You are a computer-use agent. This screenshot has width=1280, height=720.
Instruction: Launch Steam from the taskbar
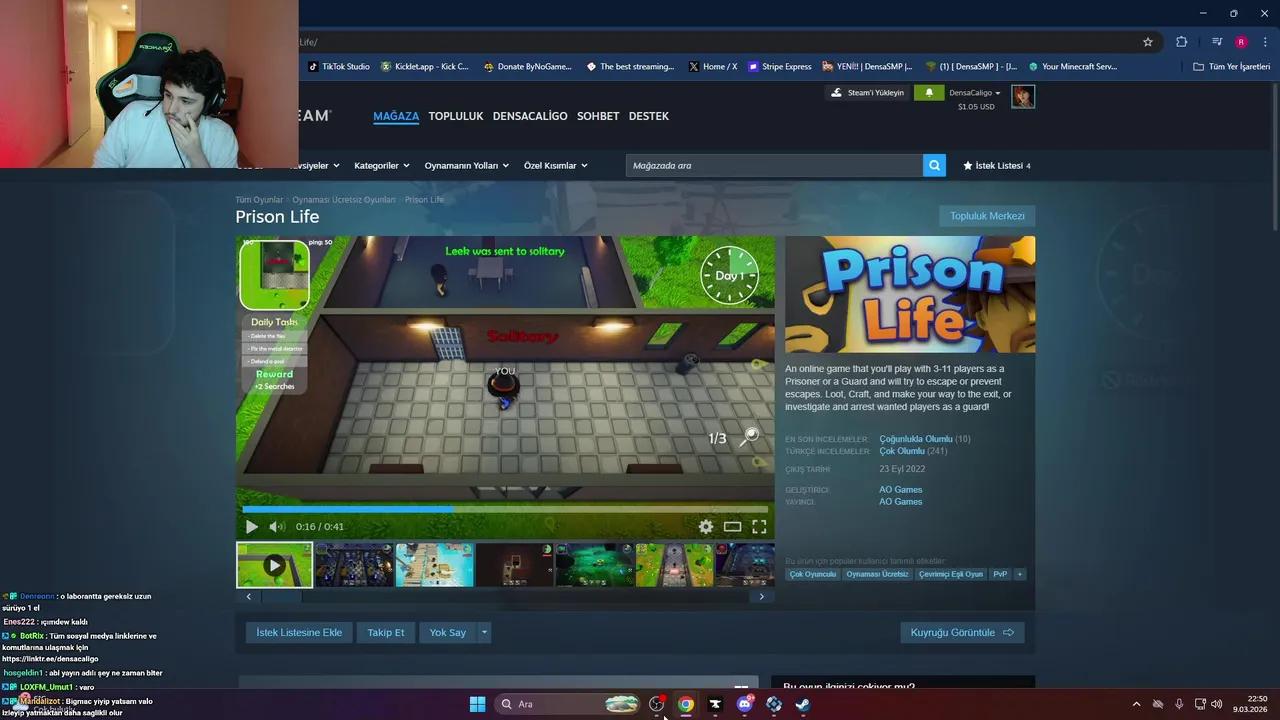(x=801, y=704)
